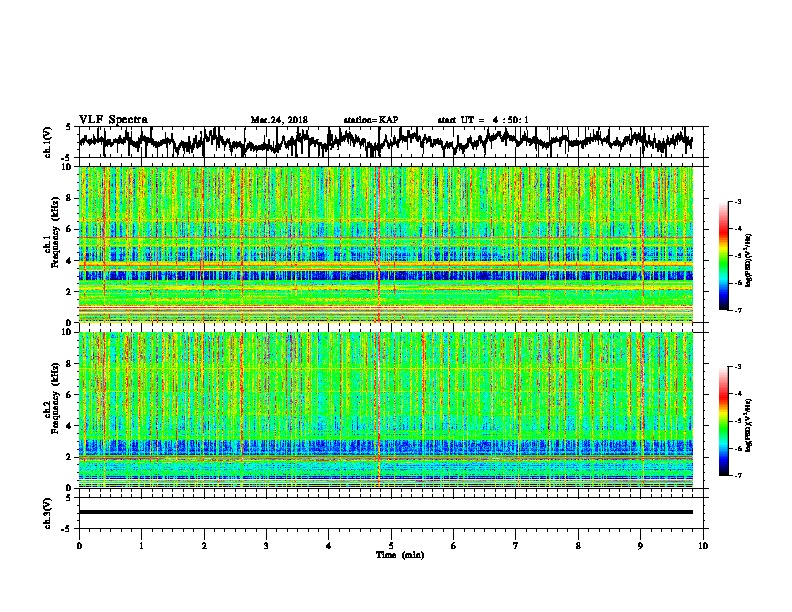Click the "station=KAP" header label
The width and height of the screenshot is (792, 612).
pyautogui.click(x=371, y=120)
